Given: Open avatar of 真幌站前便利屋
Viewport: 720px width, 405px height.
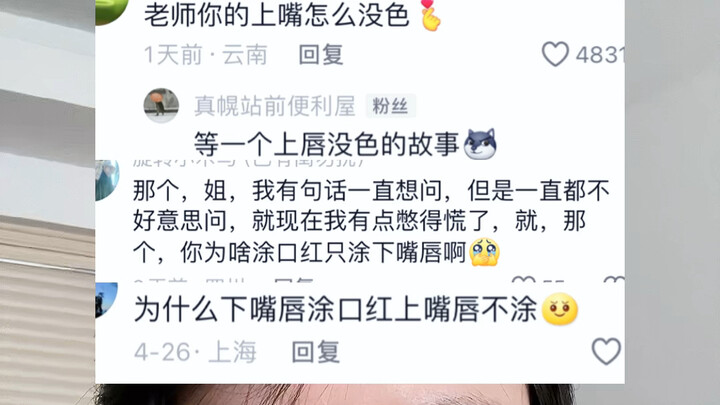Looking at the screenshot, I should (x=161, y=106).
